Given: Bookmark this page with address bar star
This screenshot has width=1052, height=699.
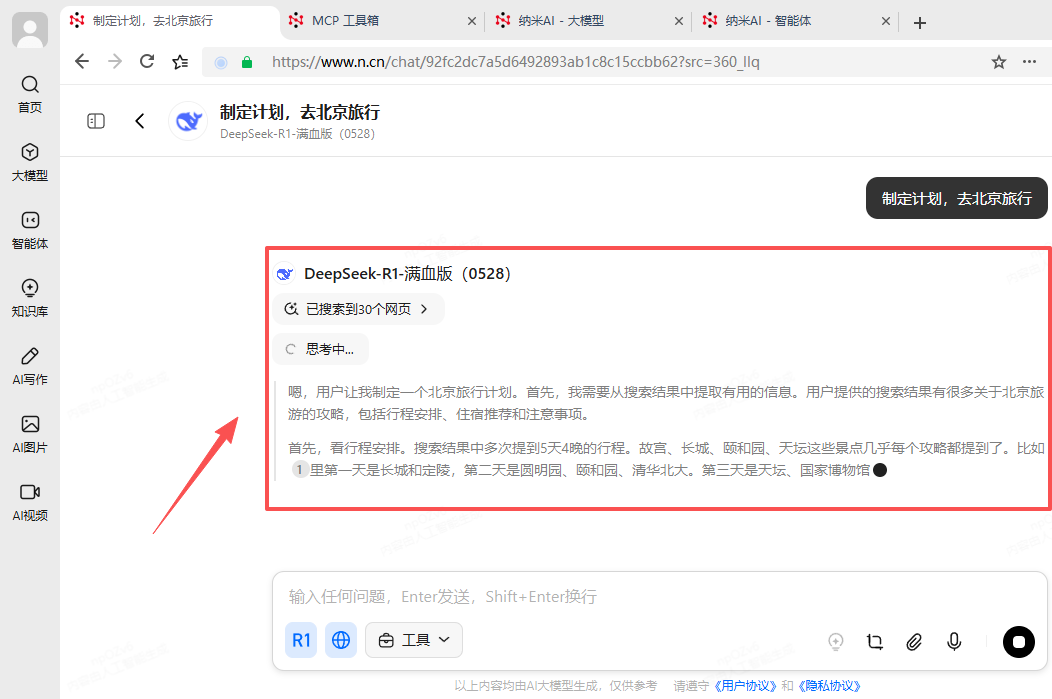Looking at the screenshot, I should [998, 62].
